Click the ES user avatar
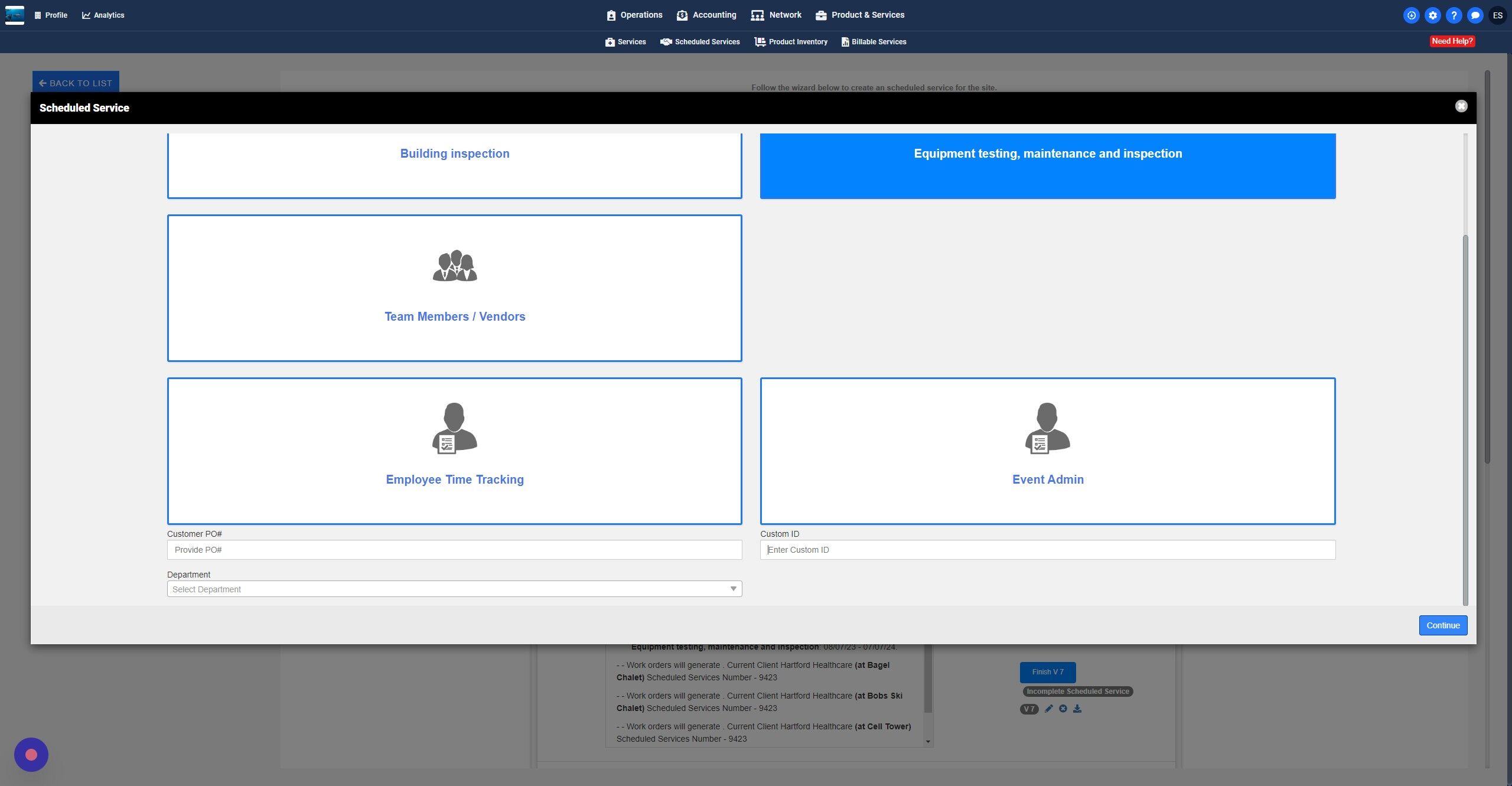1512x786 pixels. pos(1497,15)
